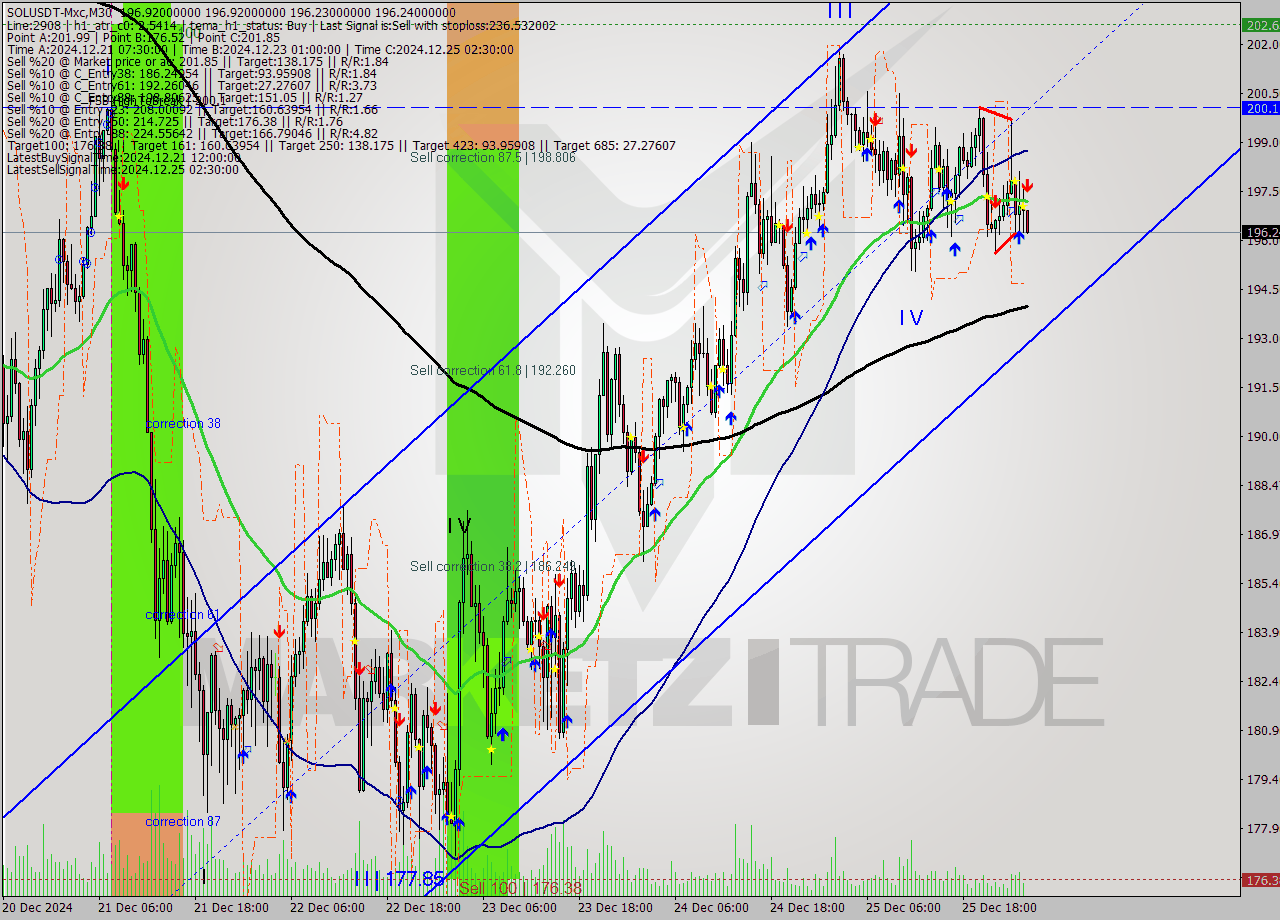Click the 183.9 price axis label
Screen dimensions: 1280x920
pyautogui.click(x=1262, y=632)
